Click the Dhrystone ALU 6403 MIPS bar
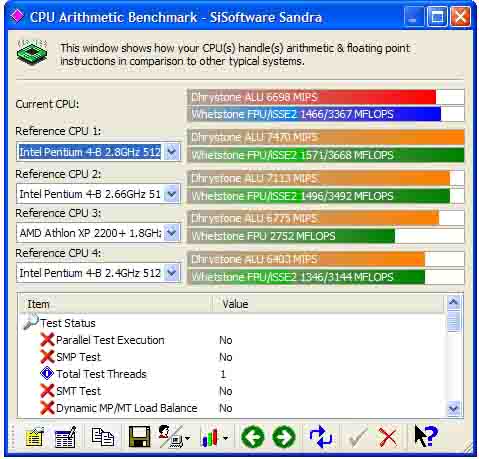 (x=326, y=259)
